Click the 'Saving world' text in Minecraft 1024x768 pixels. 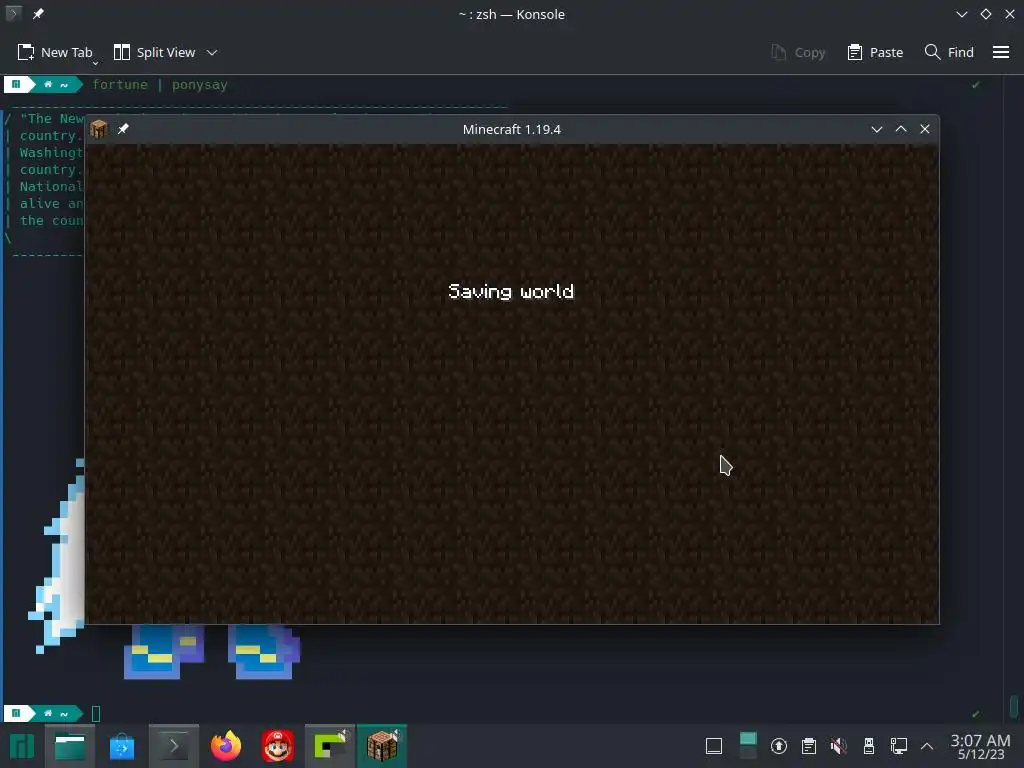511,291
